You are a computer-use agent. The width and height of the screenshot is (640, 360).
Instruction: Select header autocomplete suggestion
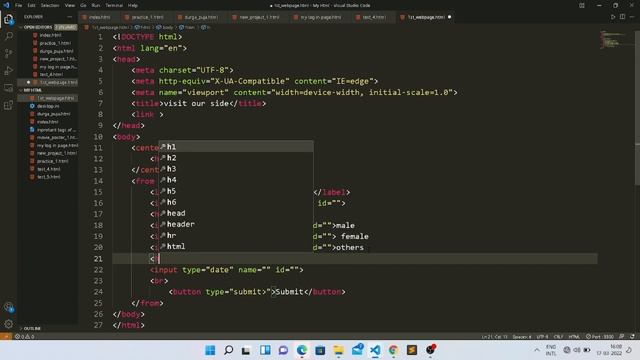tap(236, 224)
